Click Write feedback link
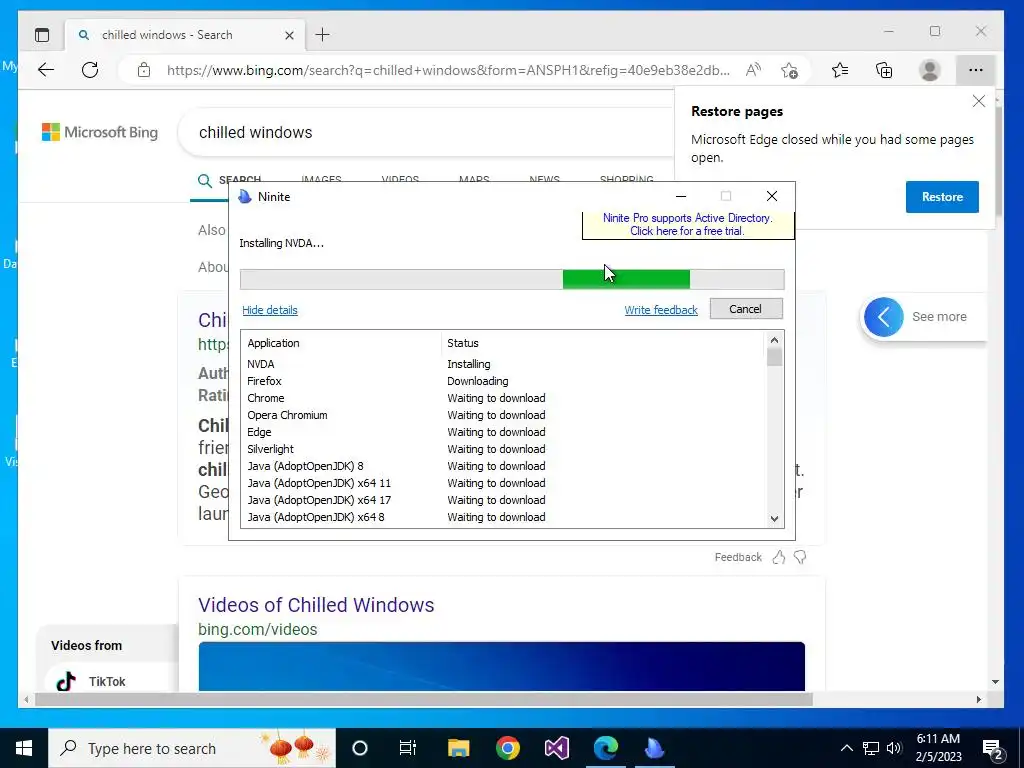1024x768 pixels. (661, 310)
